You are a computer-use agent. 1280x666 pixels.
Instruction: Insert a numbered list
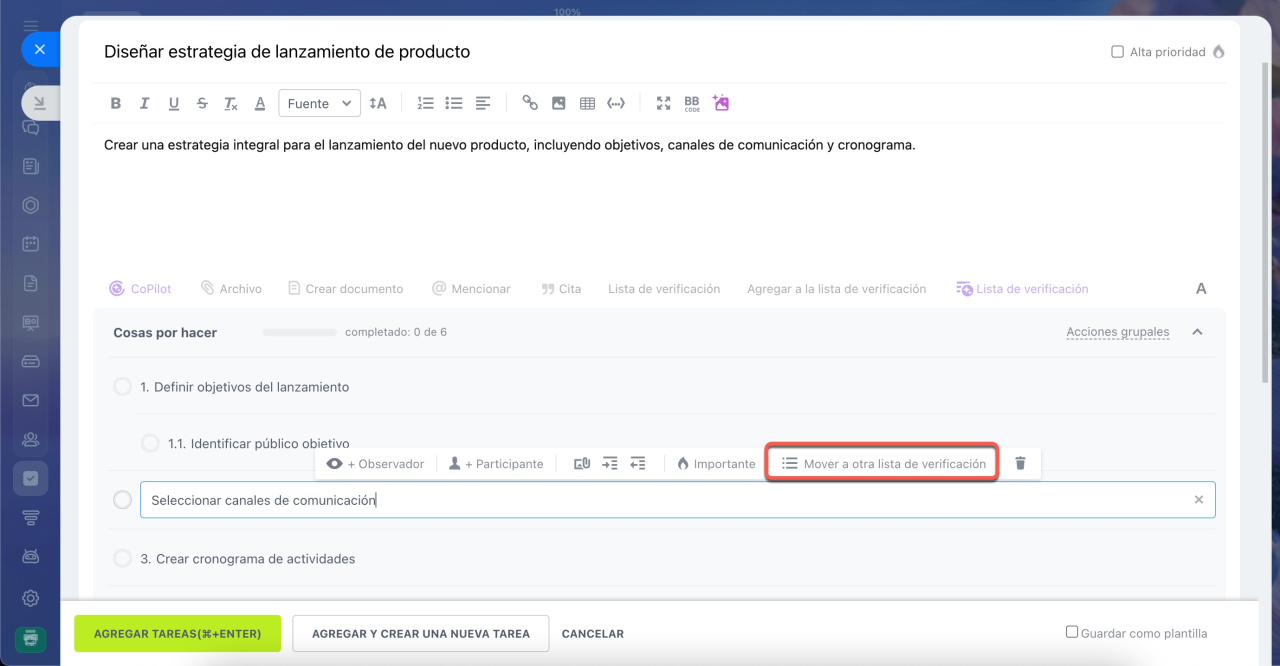pos(425,103)
